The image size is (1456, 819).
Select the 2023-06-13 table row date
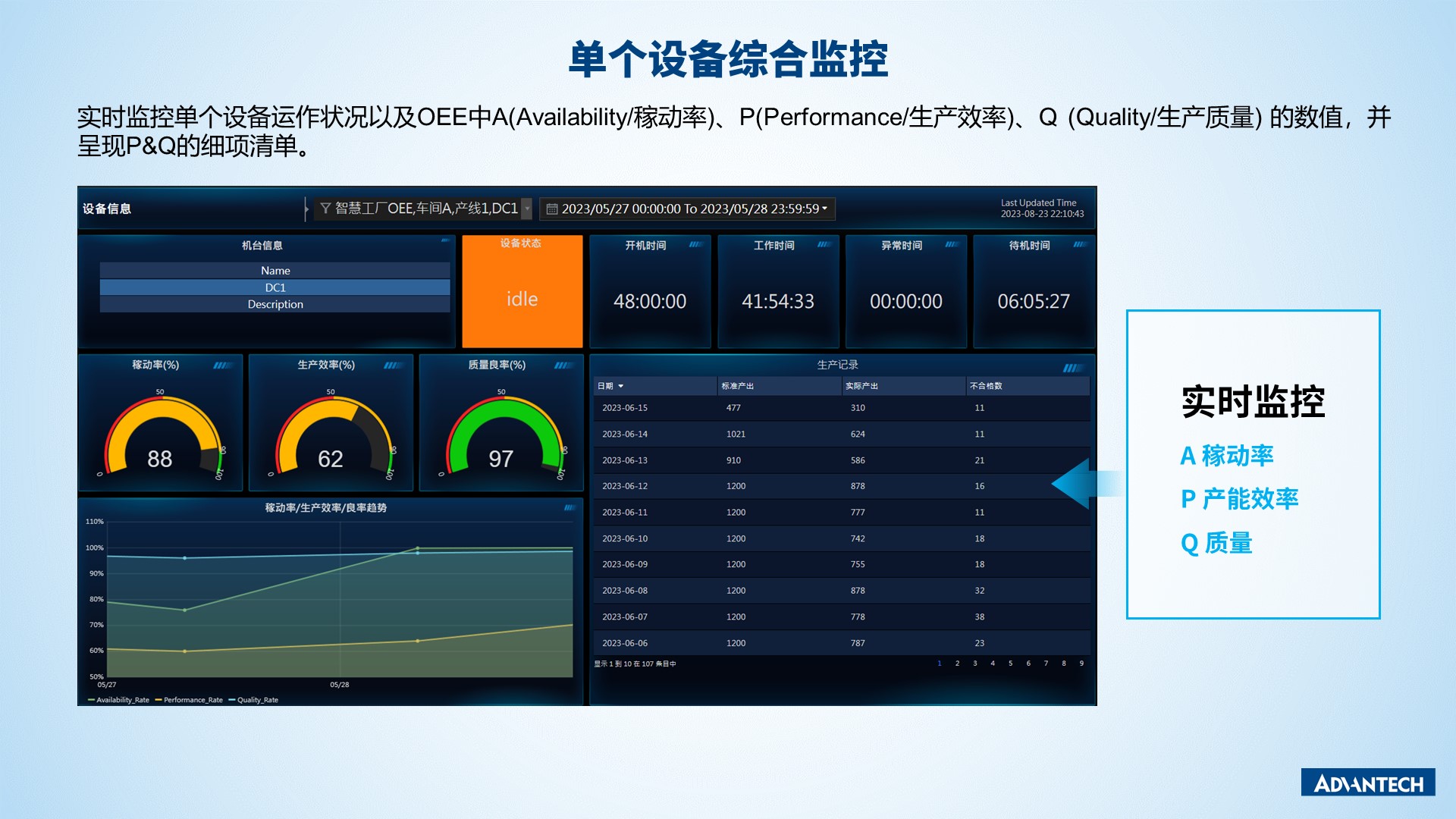625,460
